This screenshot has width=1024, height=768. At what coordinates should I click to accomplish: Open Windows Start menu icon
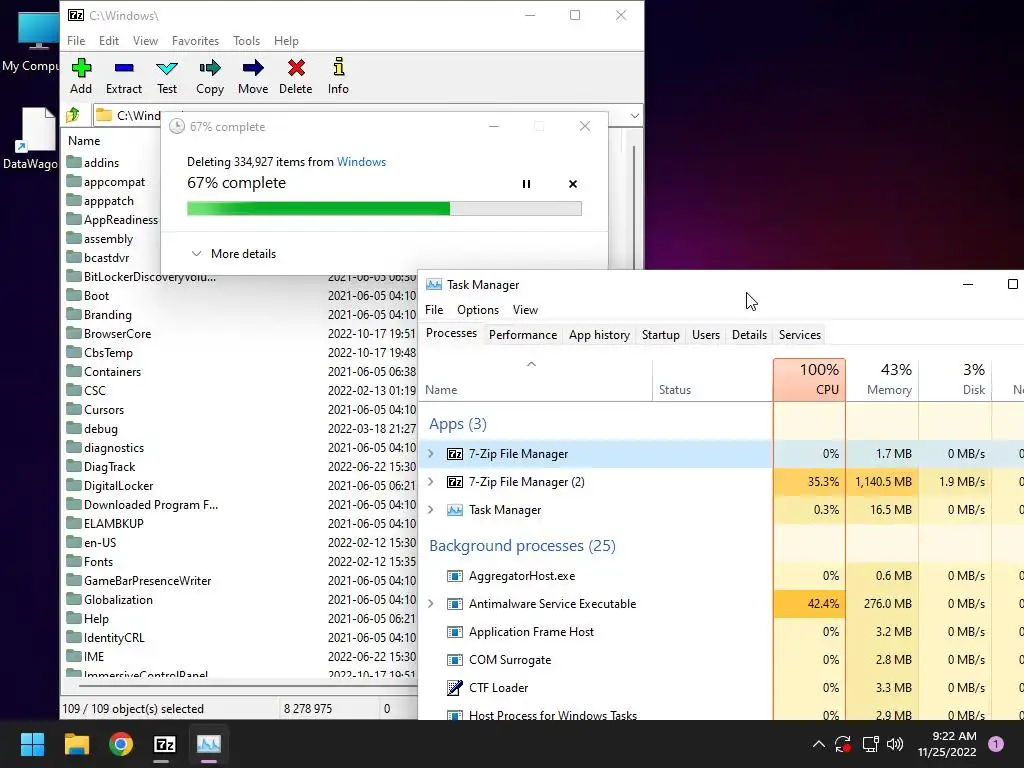[32, 744]
